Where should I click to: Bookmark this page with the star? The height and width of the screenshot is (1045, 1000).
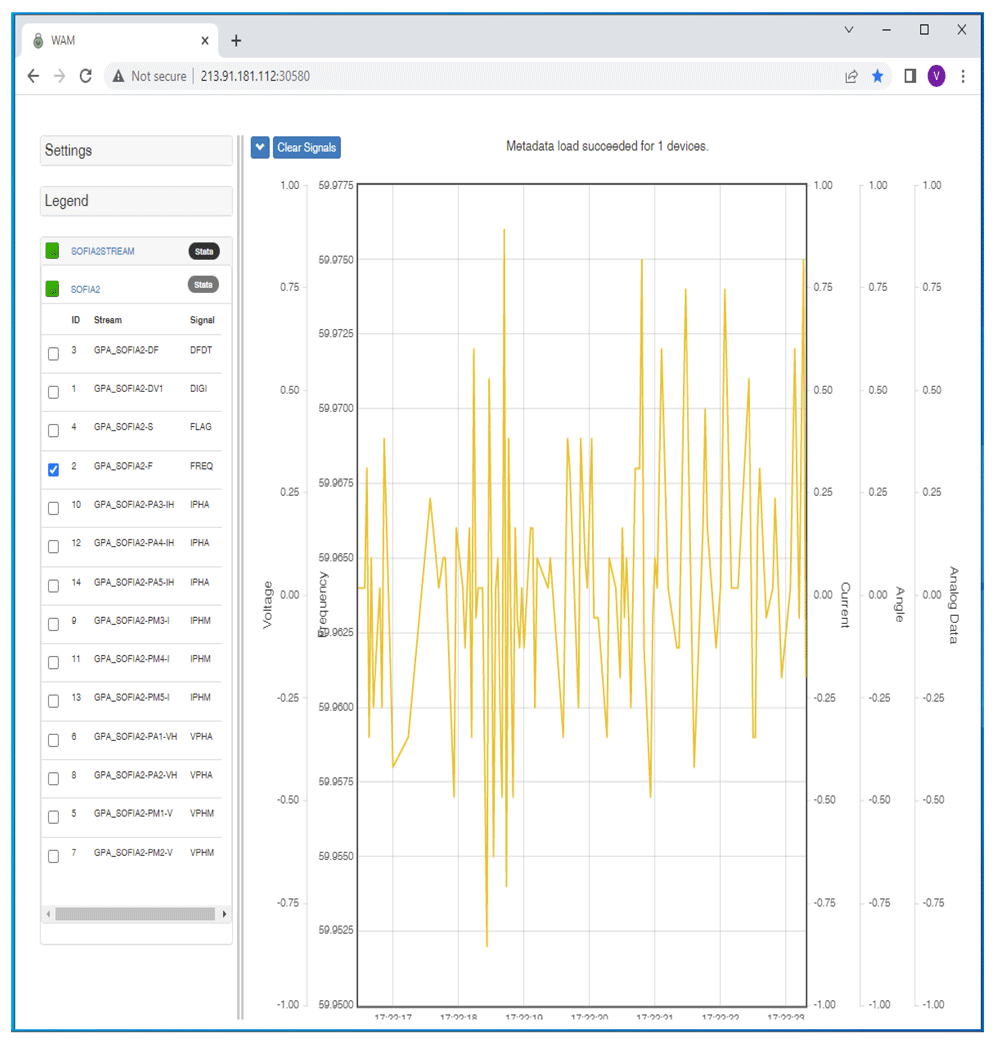tap(877, 76)
